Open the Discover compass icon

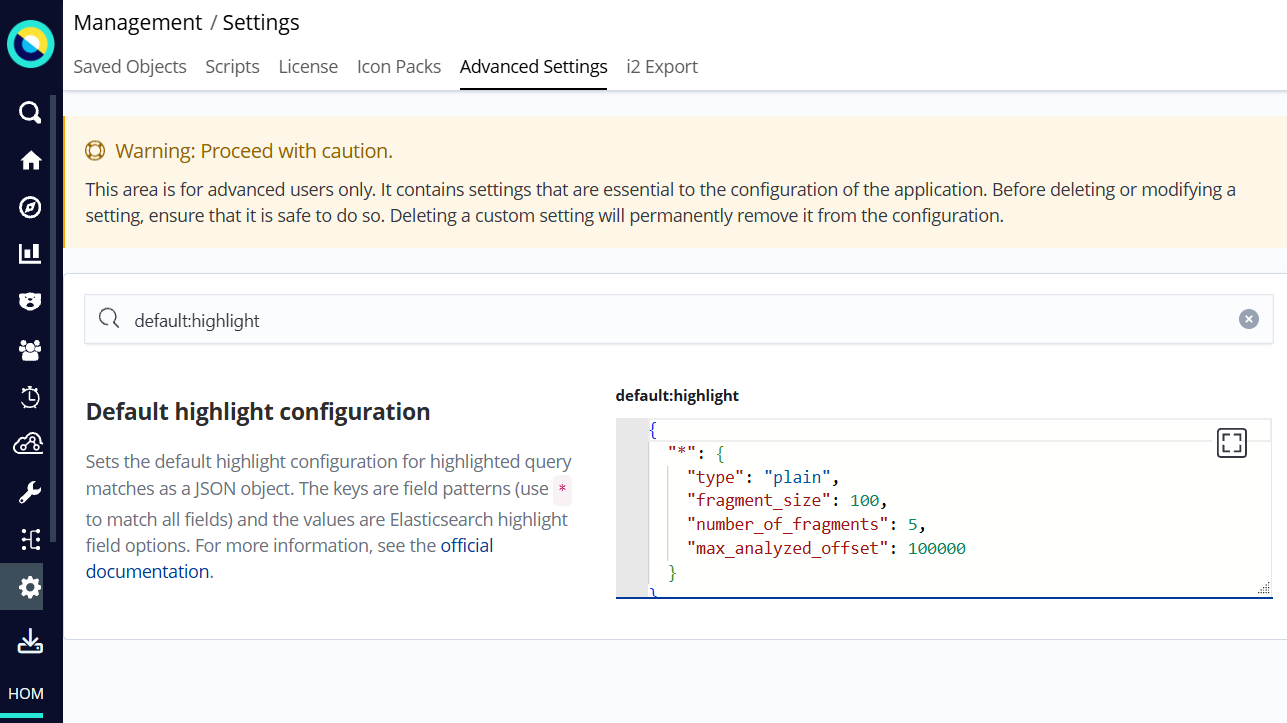[30, 207]
